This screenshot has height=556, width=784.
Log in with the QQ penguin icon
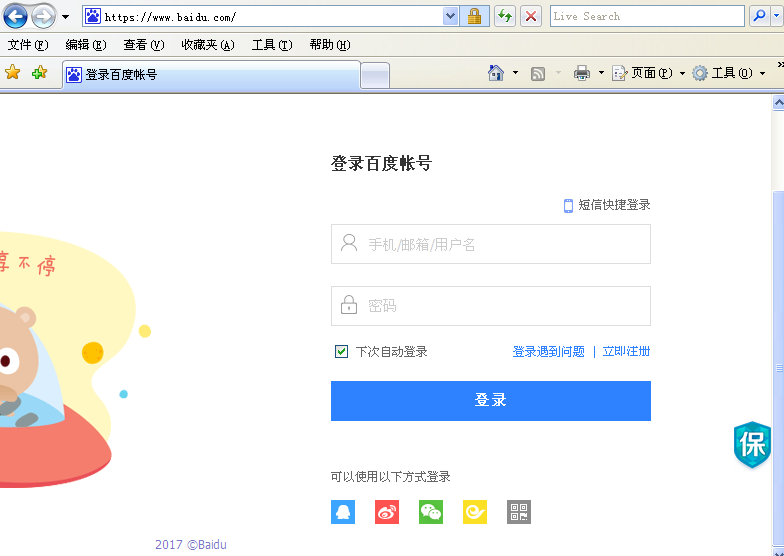(343, 512)
